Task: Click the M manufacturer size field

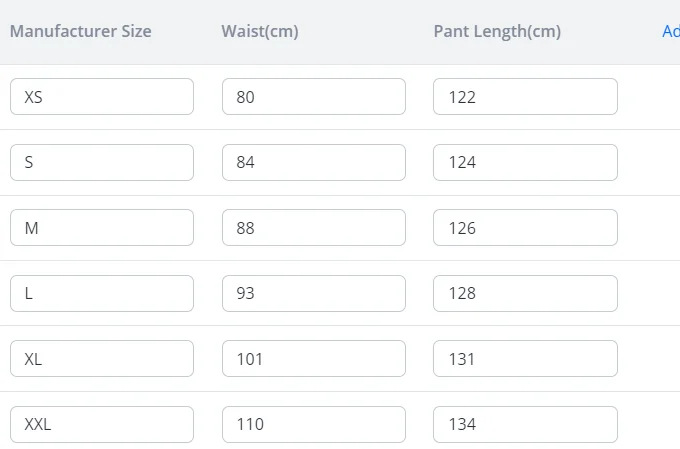Action: (102, 228)
